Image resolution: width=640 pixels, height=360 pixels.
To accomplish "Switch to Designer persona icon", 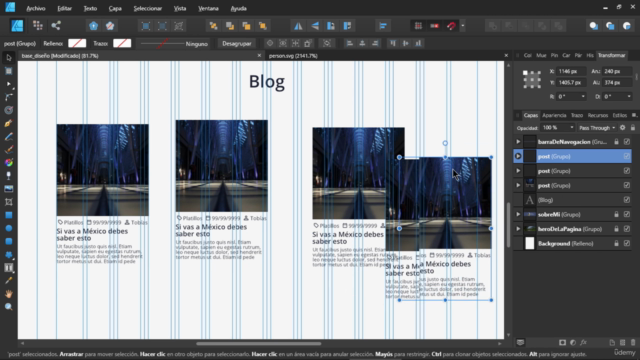I will 17,26.
